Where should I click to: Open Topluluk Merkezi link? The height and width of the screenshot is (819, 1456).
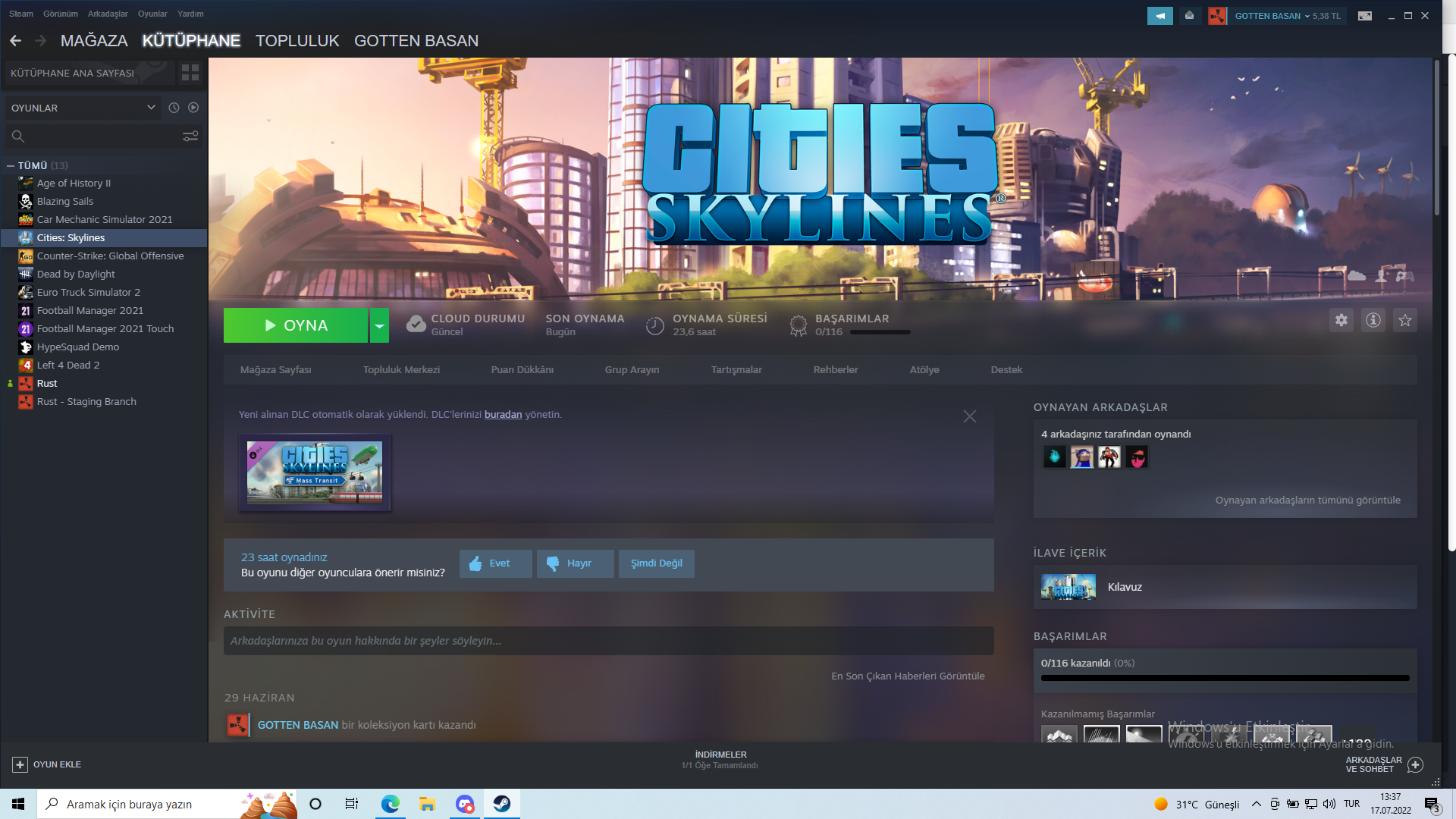click(401, 370)
